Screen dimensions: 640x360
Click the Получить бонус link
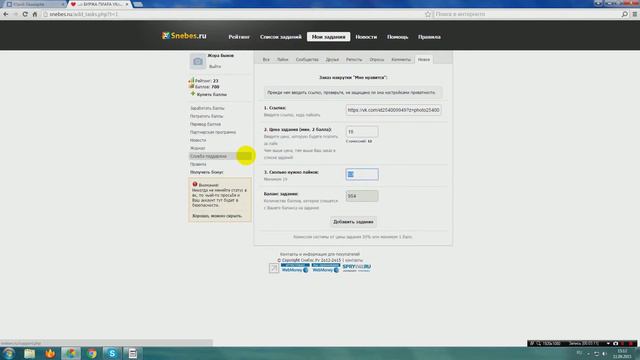207,172
